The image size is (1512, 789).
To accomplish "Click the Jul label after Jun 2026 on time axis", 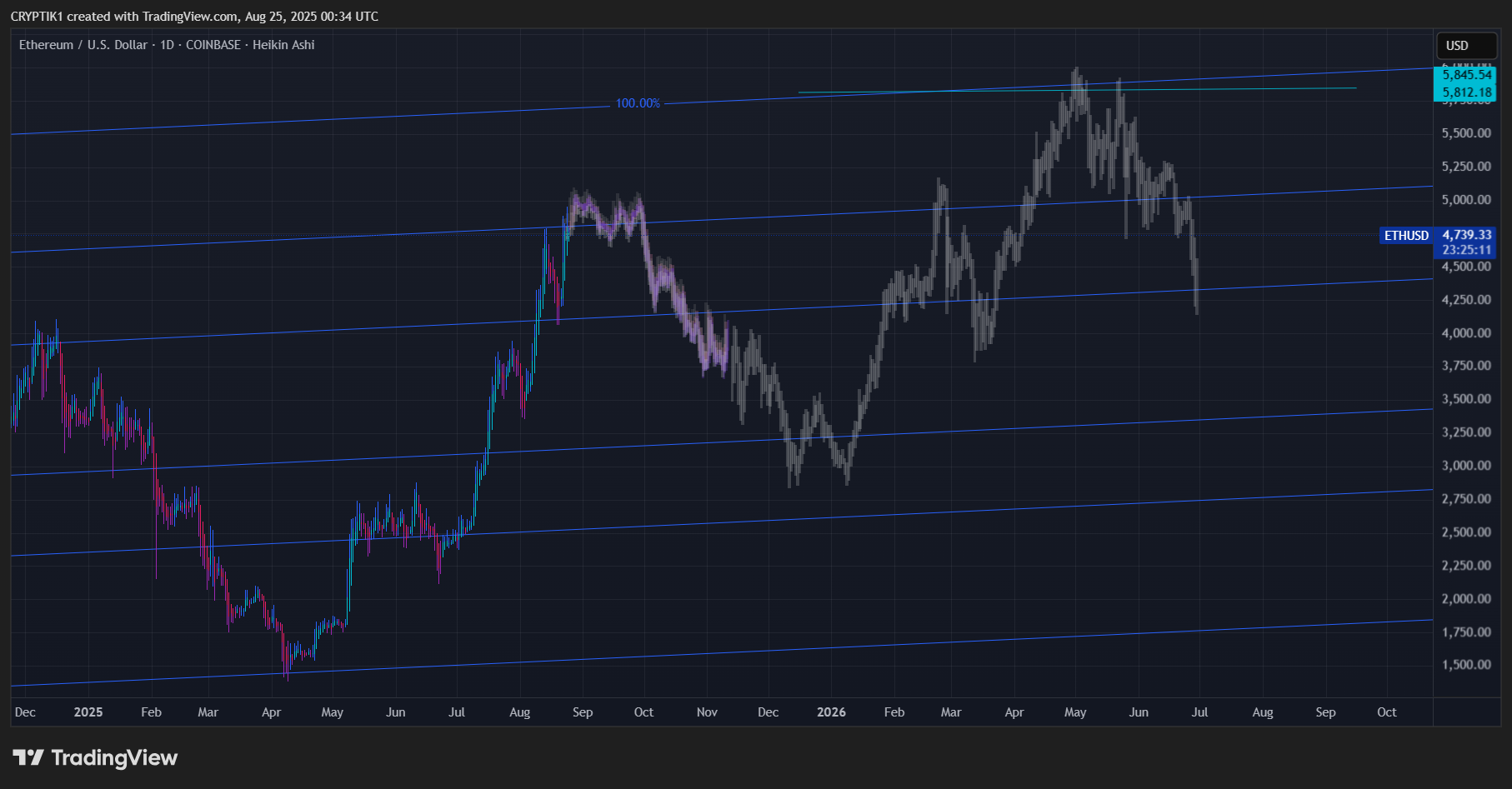I will point(1199,712).
